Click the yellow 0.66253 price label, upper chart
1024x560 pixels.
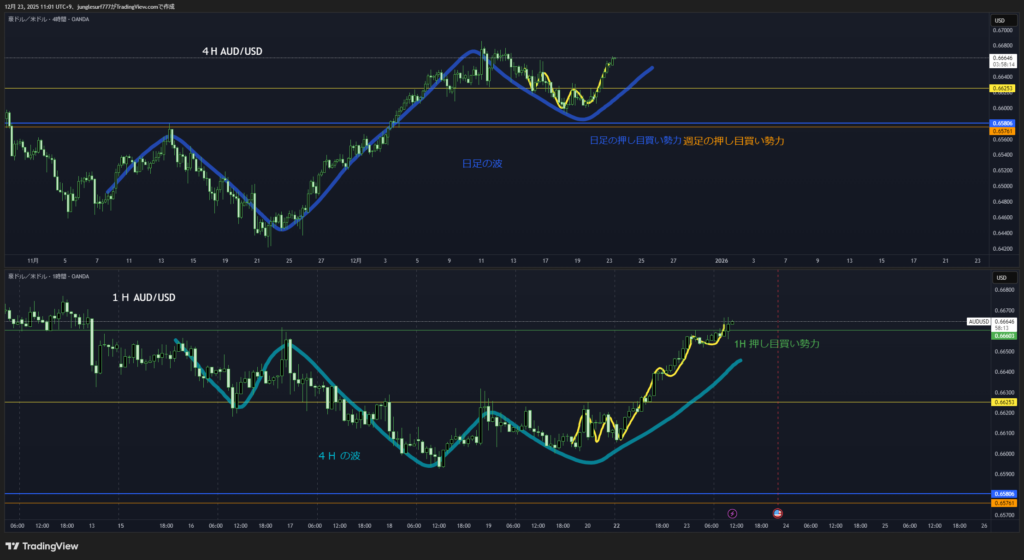click(1002, 88)
